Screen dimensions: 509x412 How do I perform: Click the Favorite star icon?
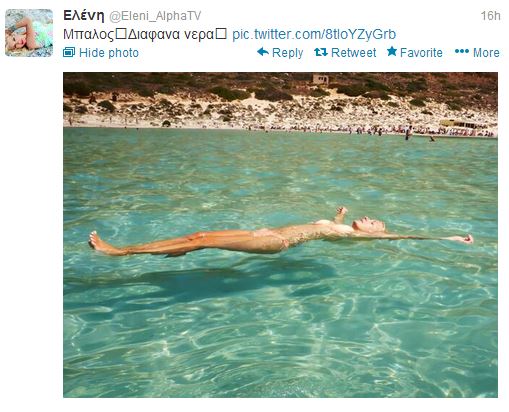[392, 51]
